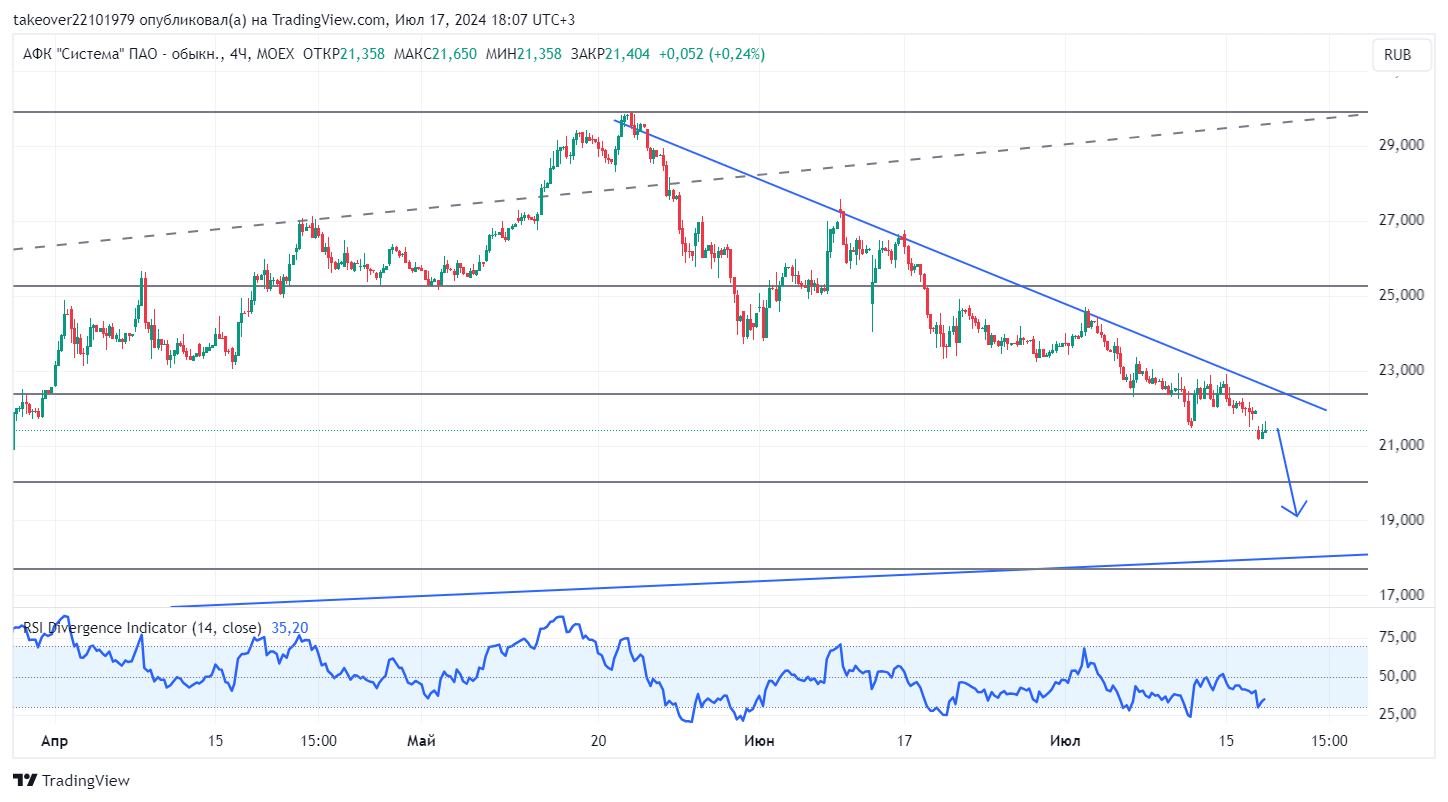Click the 29,000 price axis label
The width and height of the screenshot is (1448, 802).
tap(1400, 145)
